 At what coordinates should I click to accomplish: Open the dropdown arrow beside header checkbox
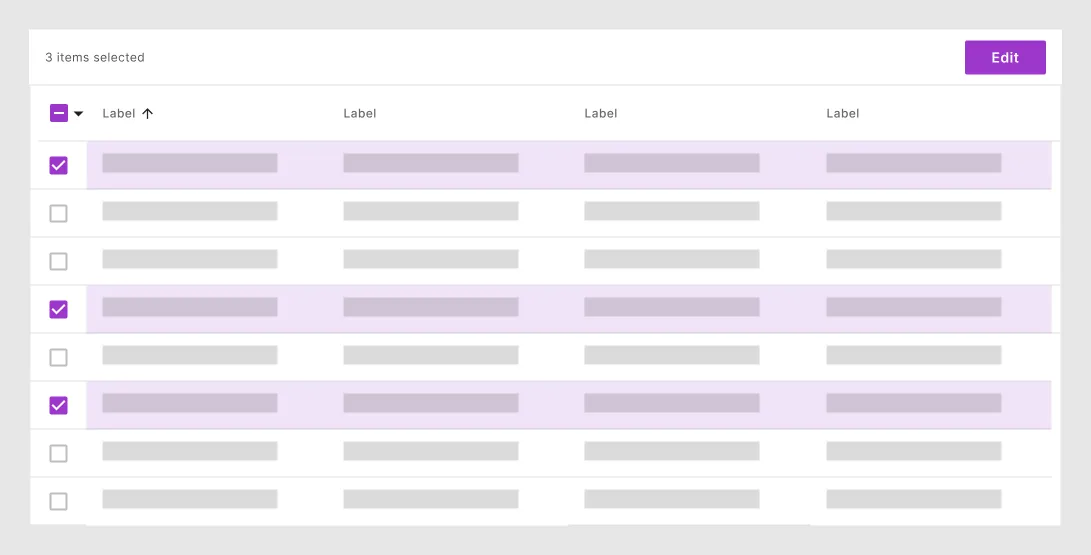[x=79, y=114]
